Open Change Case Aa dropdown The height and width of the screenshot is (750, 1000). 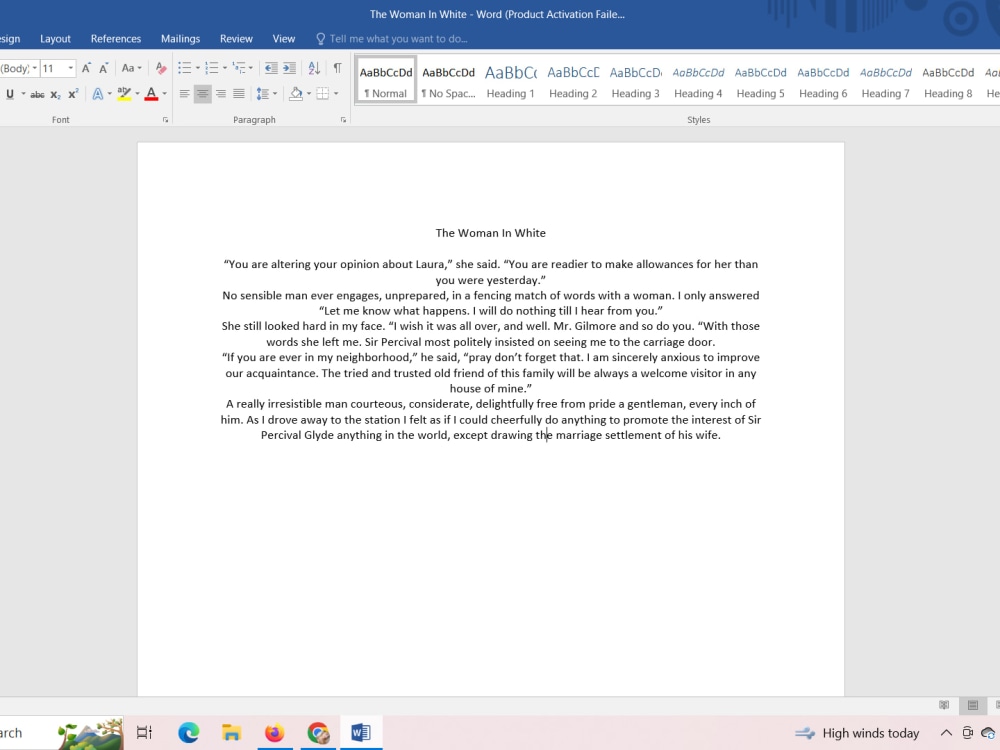131,68
